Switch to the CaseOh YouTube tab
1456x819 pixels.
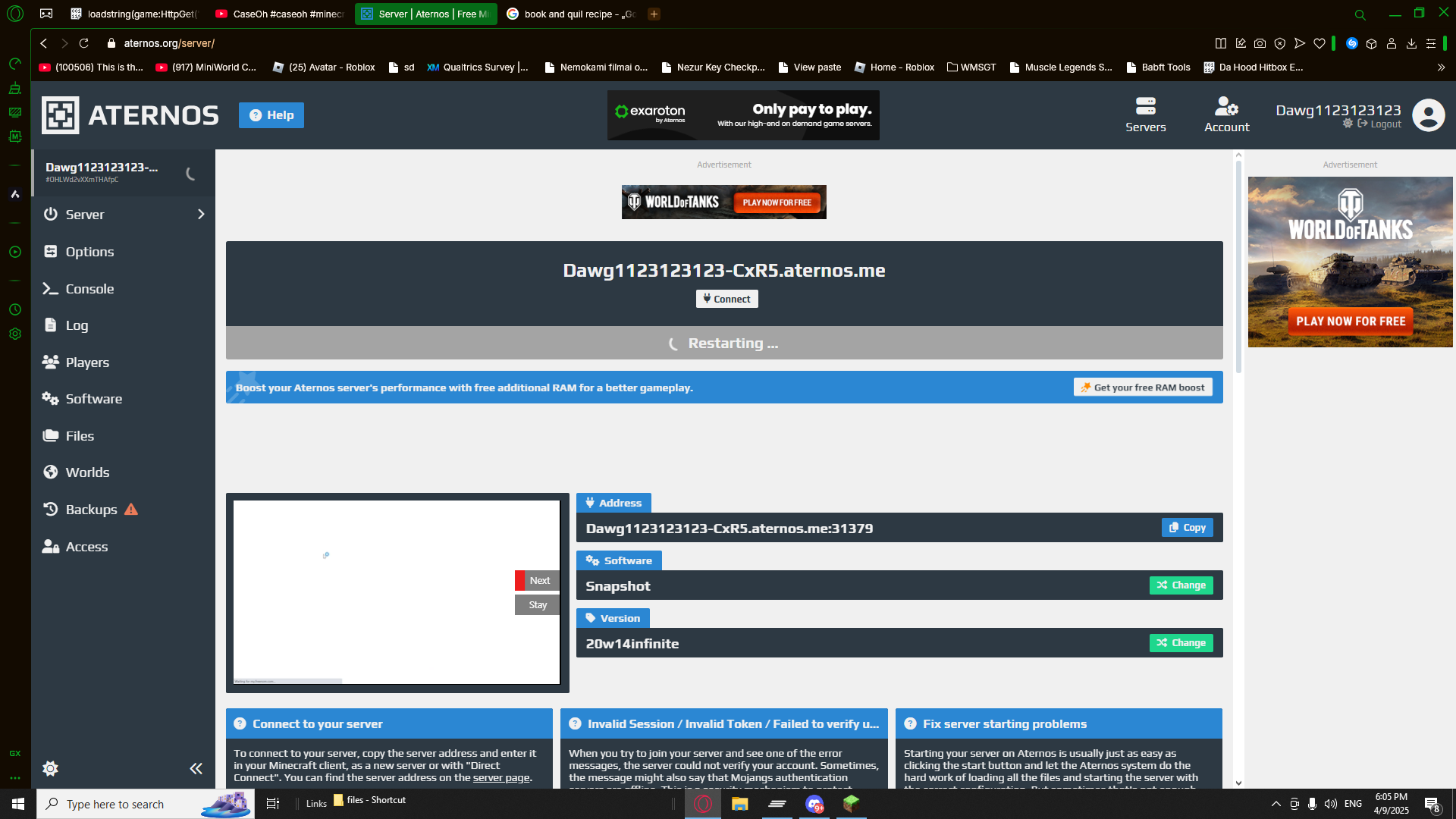[x=281, y=14]
